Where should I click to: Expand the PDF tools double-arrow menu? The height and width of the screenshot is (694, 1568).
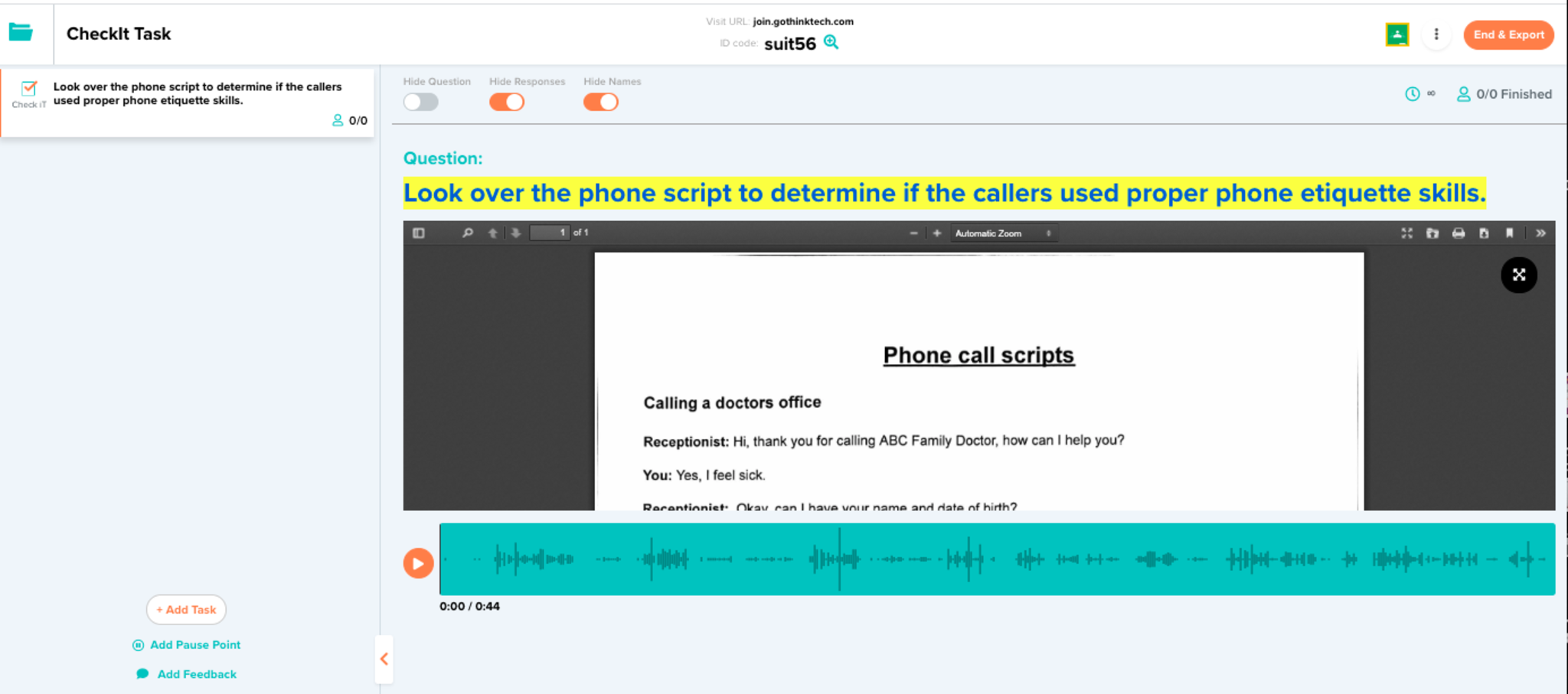(1540, 233)
